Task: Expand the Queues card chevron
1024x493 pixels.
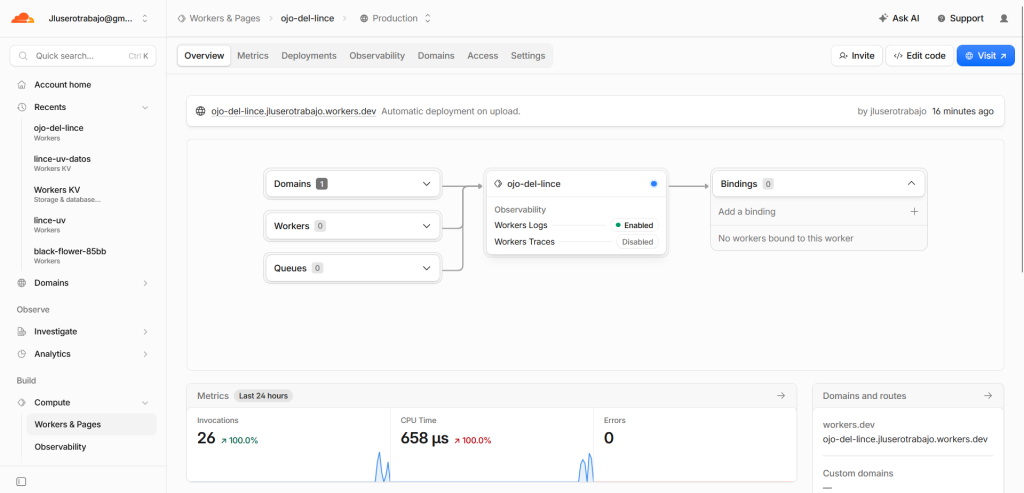Action: pyautogui.click(x=426, y=268)
